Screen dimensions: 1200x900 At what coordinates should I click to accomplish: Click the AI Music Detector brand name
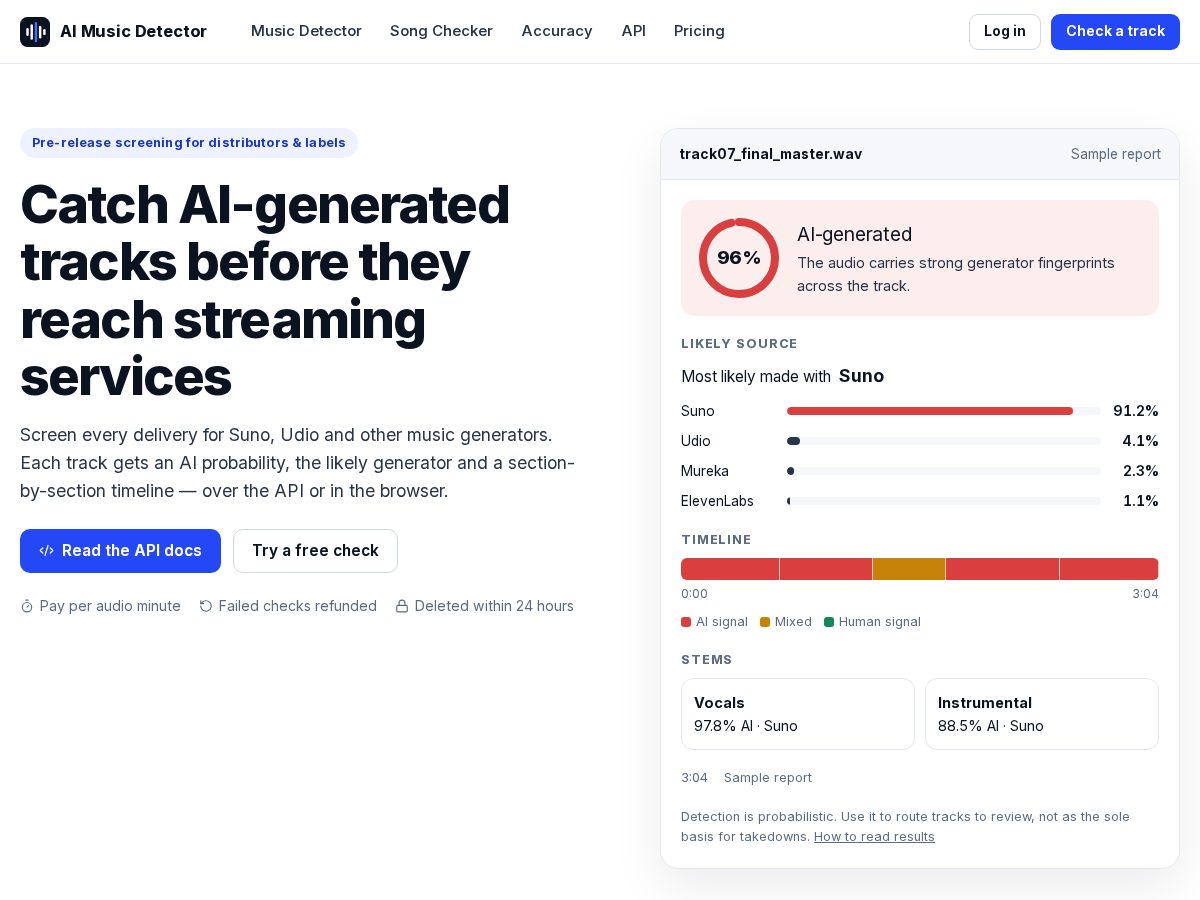pyautogui.click(x=133, y=31)
